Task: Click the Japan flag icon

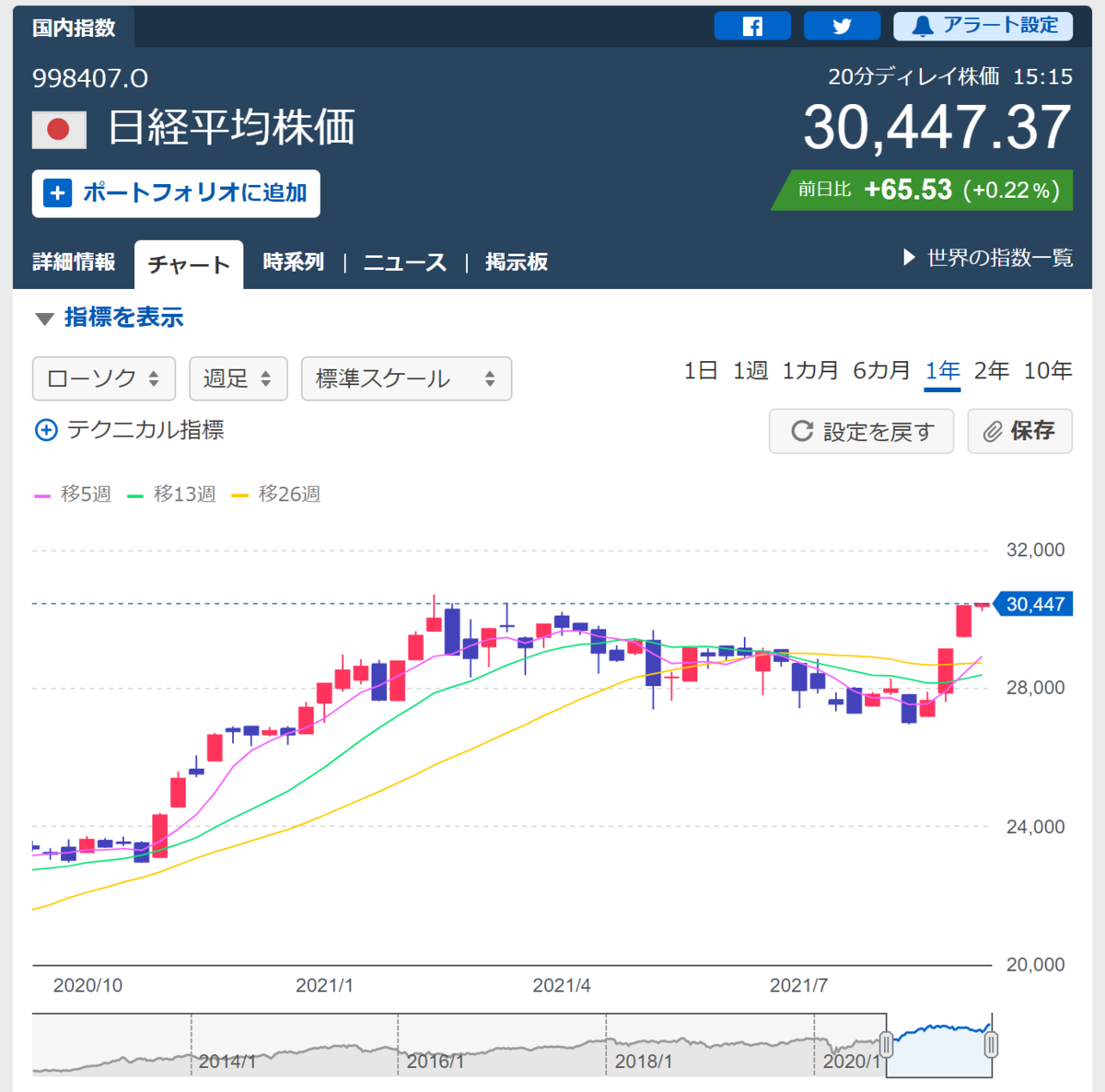Action: coord(59,130)
